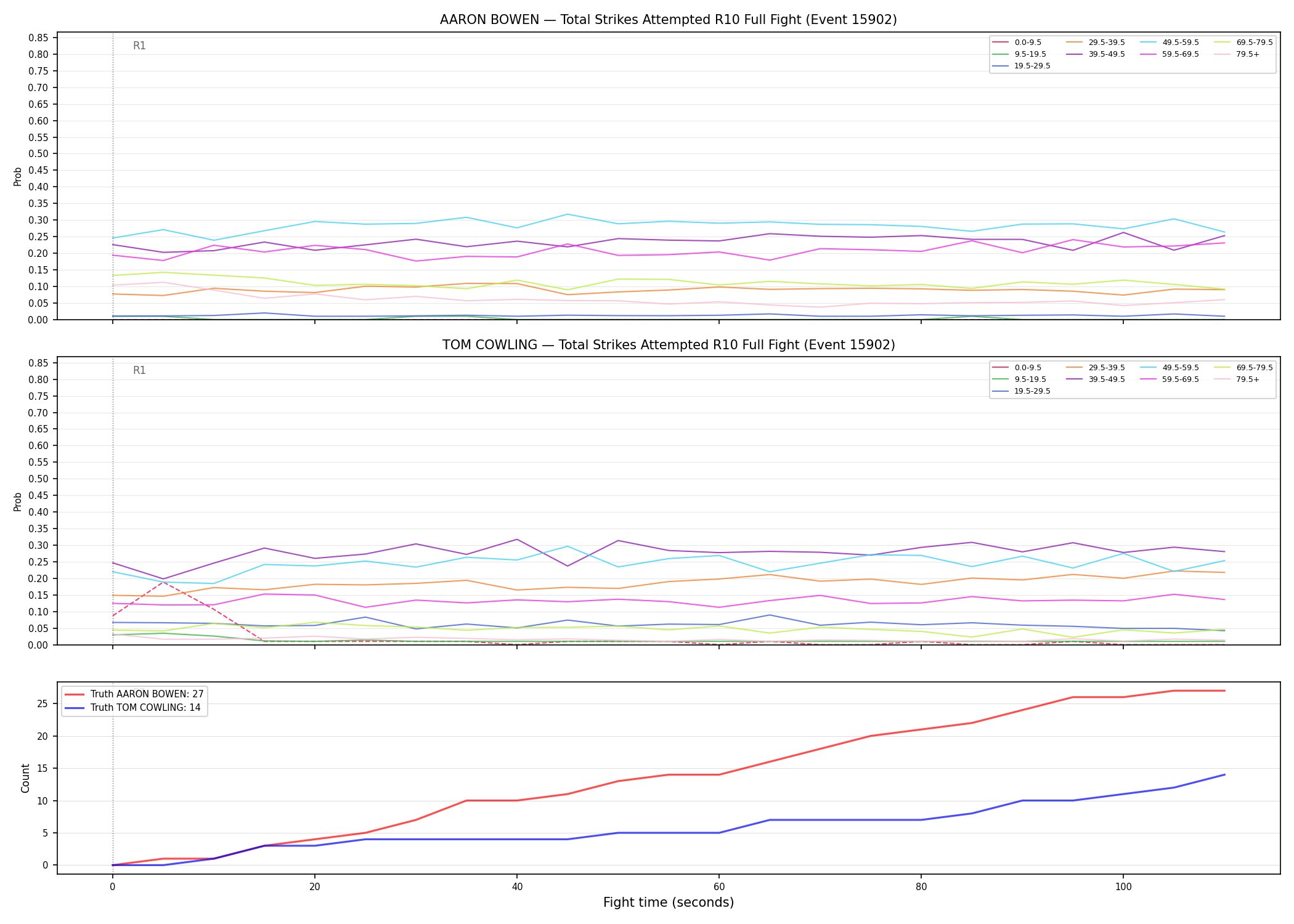Pick the 0.0-9.5 legend entry in Tom Cowling chart
This screenshot has width=1294, height=924.
(x=1017, y=368)
